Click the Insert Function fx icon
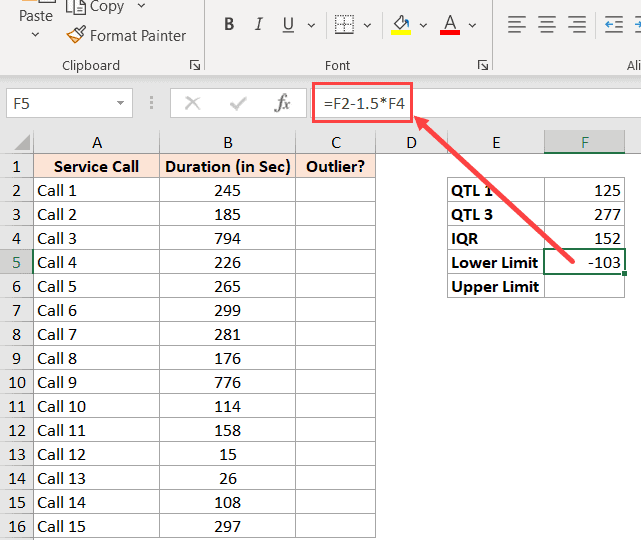Image resolution: width=641 pixels, height=540 pixels. click(282, 103)
